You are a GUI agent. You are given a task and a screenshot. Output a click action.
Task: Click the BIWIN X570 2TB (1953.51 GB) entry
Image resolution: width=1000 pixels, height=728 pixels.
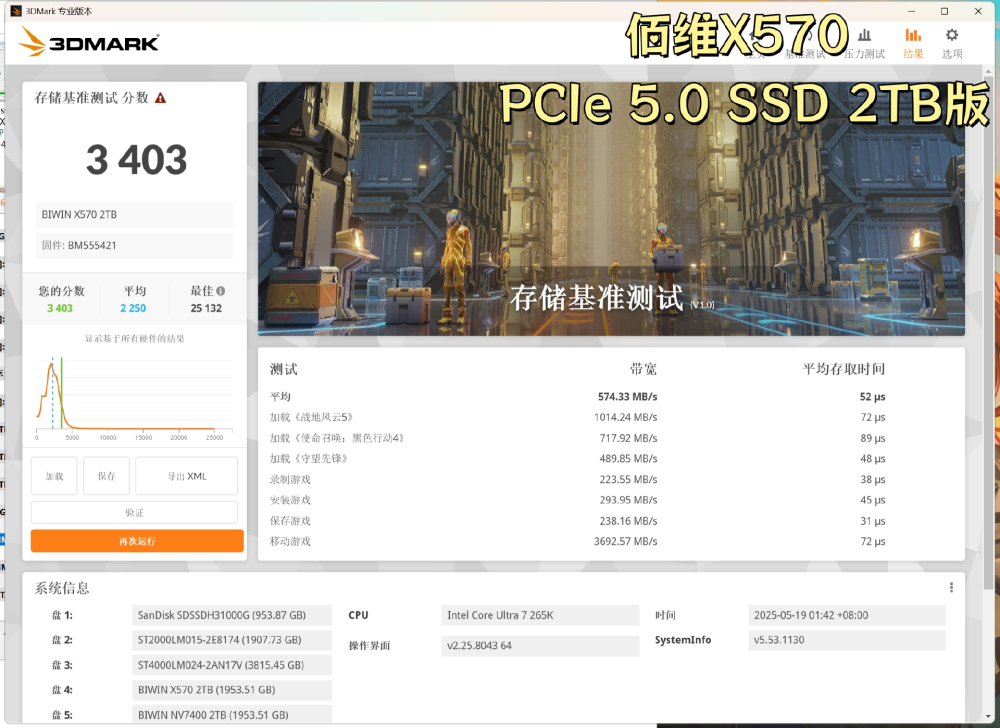click(232, 690)
